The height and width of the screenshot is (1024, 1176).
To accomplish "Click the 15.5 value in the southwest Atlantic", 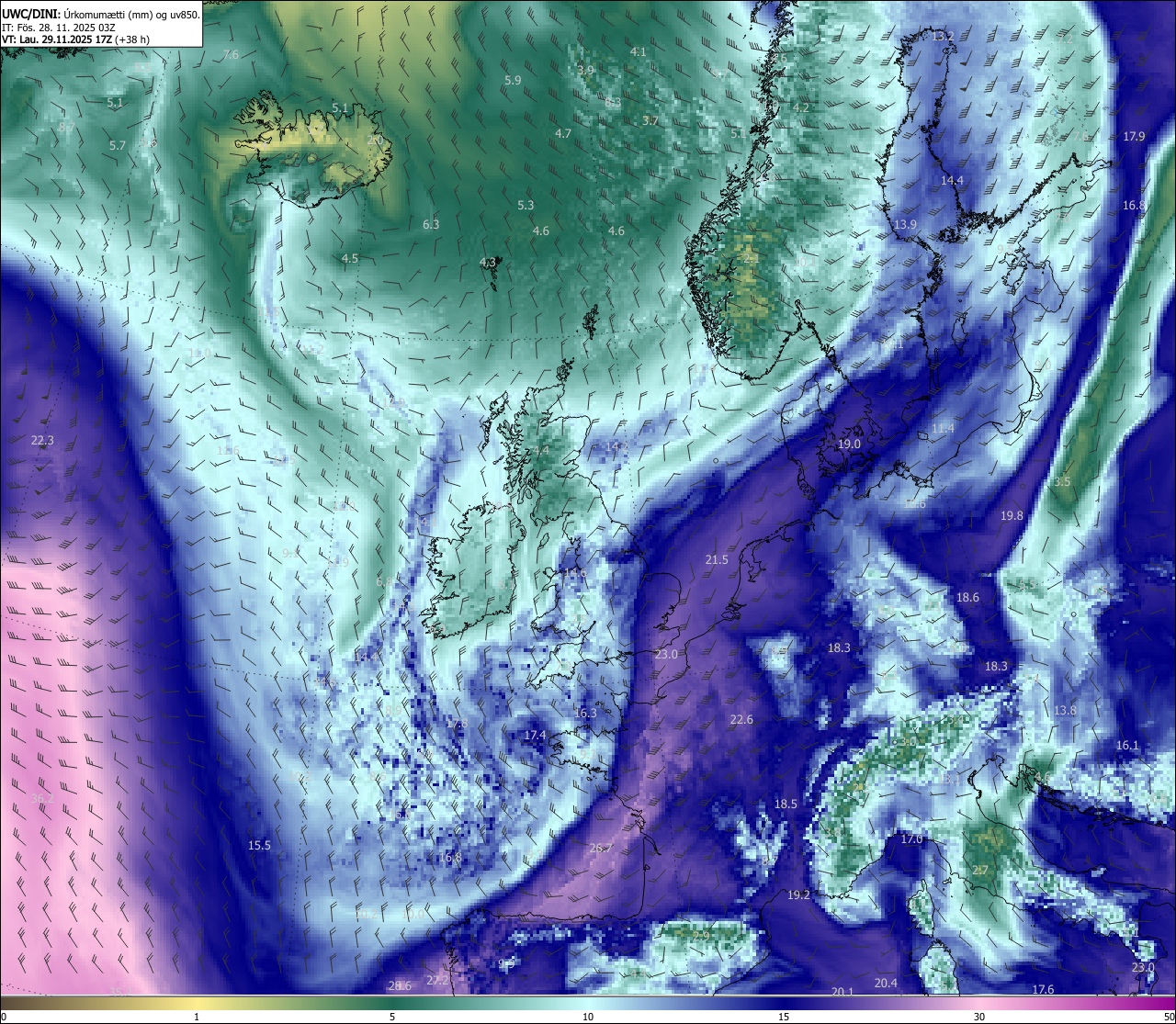I will click(260, 846).
